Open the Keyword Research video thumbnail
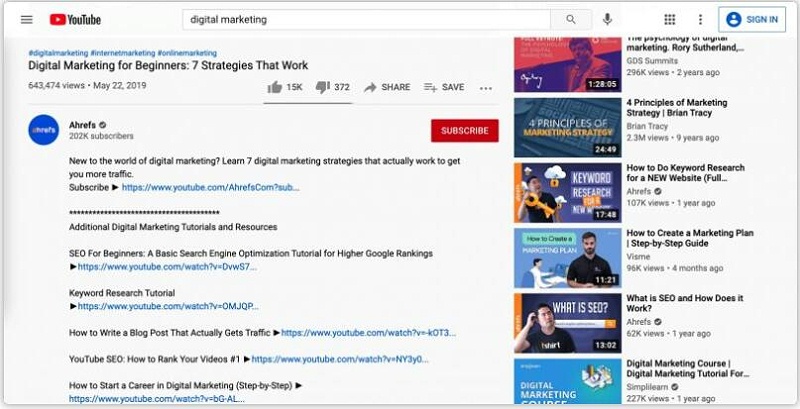This screenshot has height=409, width=800. (x=565, y=192)
